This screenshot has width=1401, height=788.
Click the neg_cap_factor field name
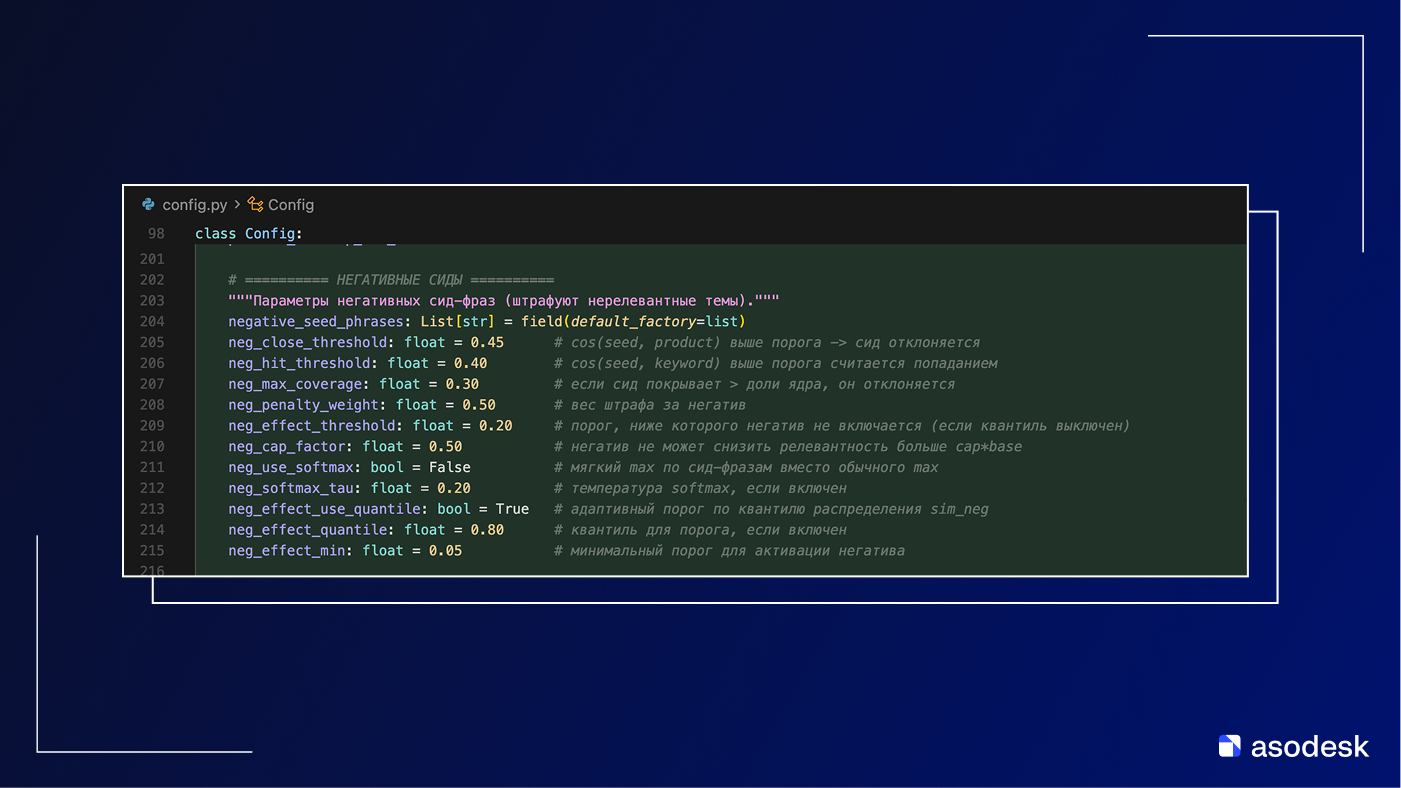coord(286,447)
